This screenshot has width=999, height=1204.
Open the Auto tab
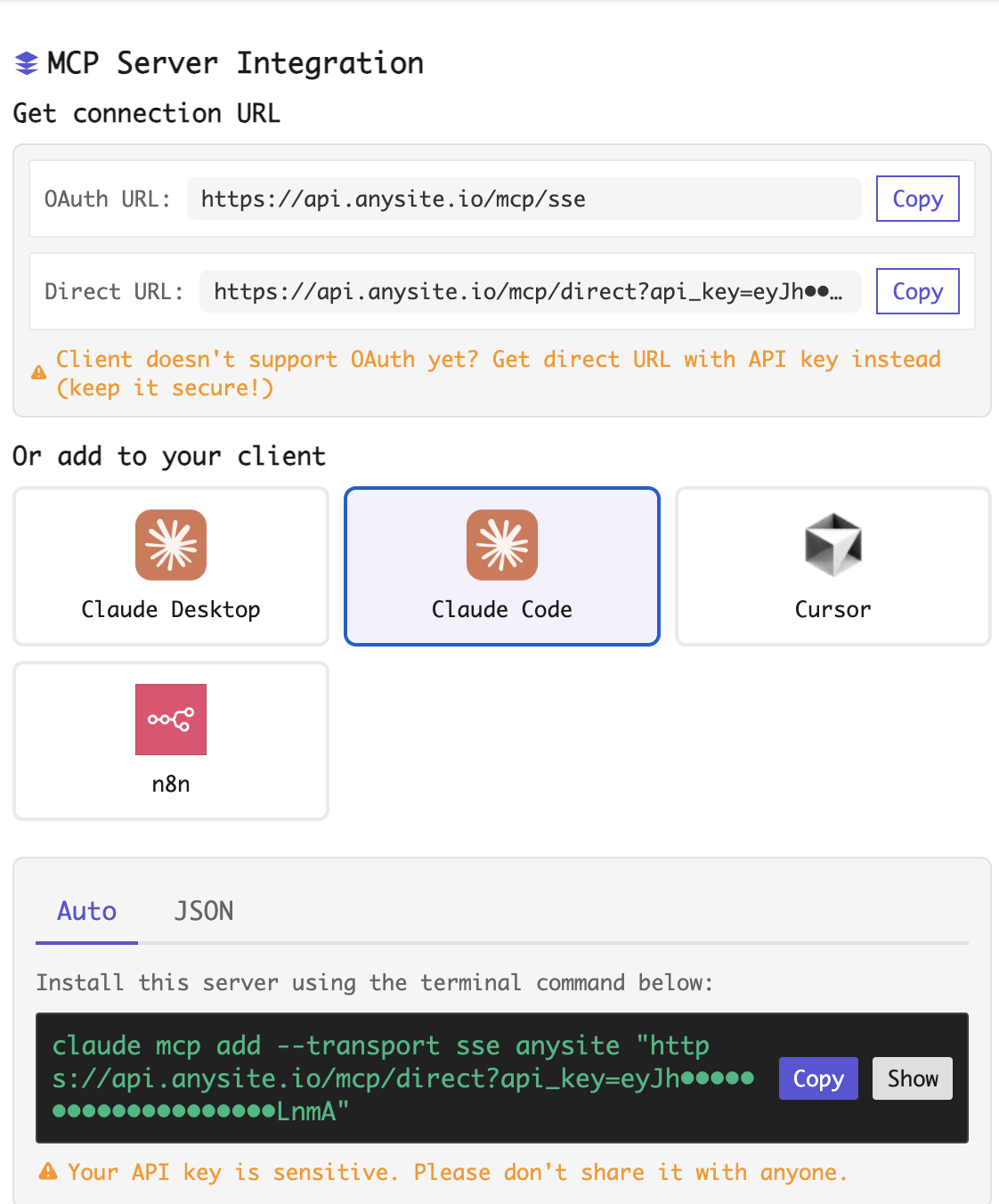click(86, 911)
